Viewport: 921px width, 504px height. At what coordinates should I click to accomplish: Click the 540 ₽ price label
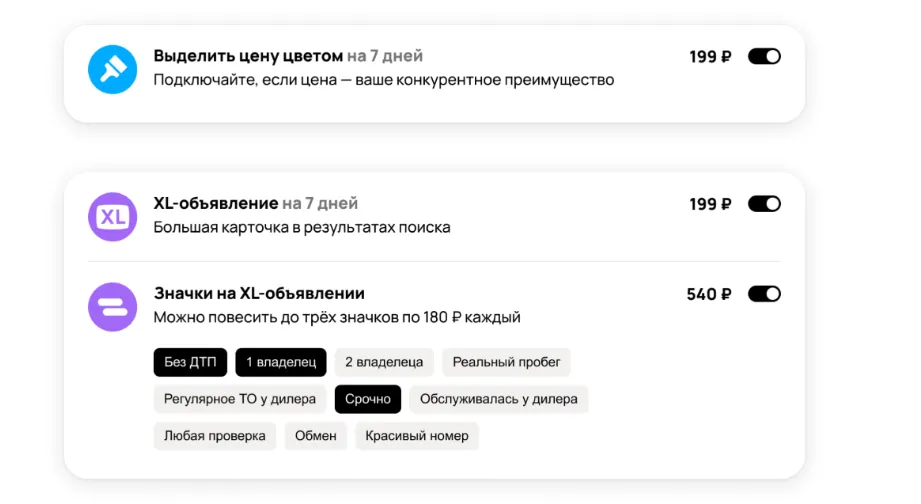tap(709, 294)
